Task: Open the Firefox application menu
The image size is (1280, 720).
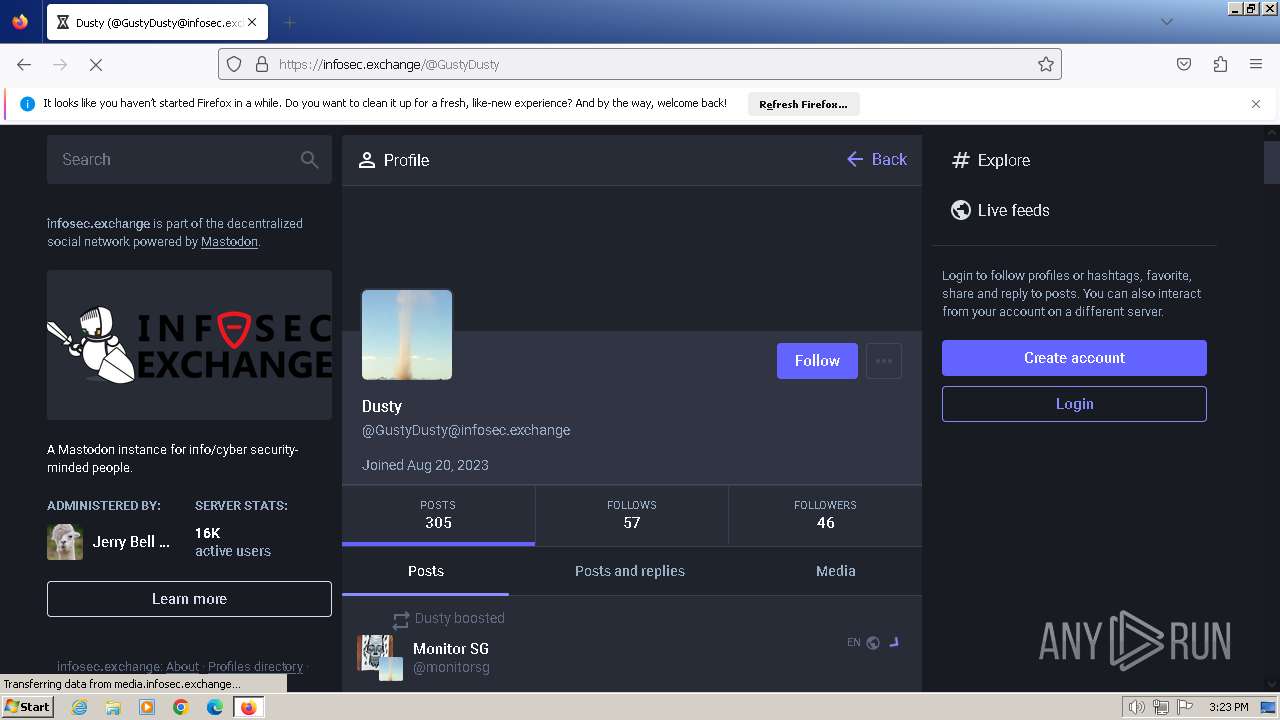Action: tap(1256, 64)
